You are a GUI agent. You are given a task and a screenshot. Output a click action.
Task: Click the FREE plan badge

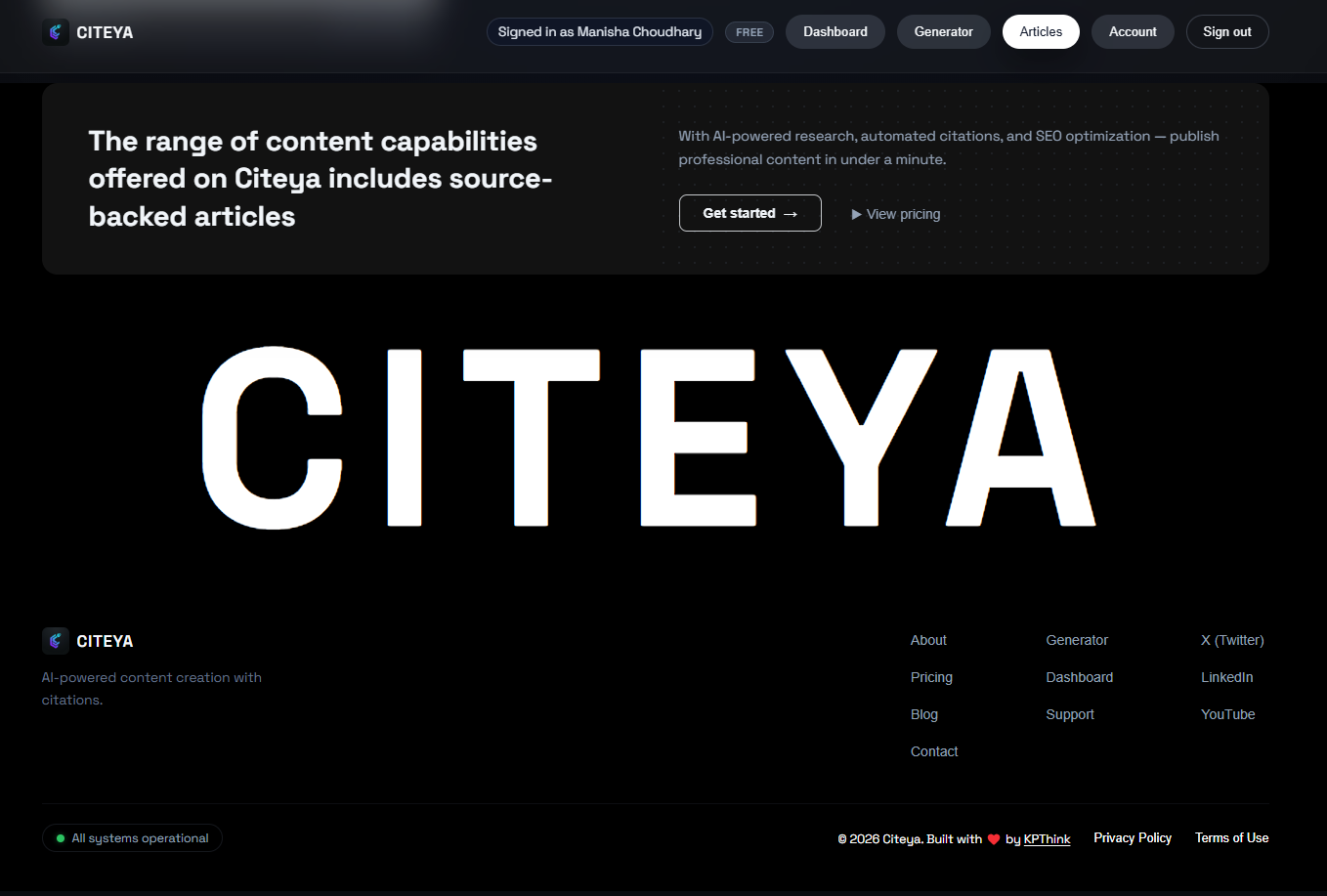point(749,31)
